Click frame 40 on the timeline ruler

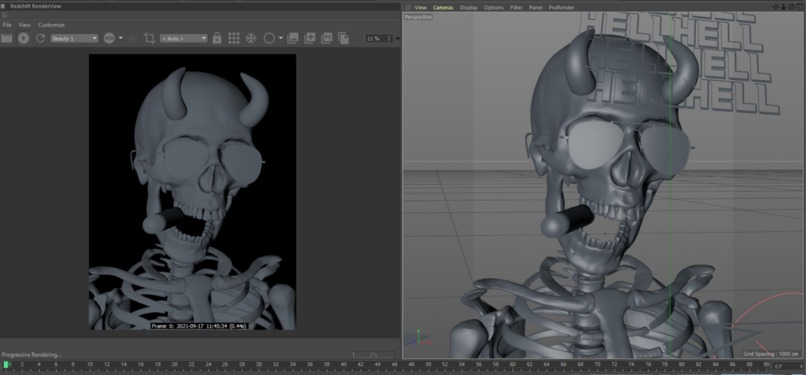coord(344,365)
